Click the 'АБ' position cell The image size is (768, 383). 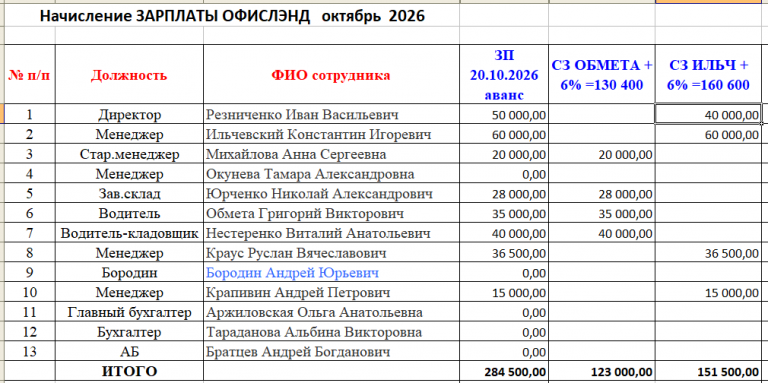click(129, 352)
